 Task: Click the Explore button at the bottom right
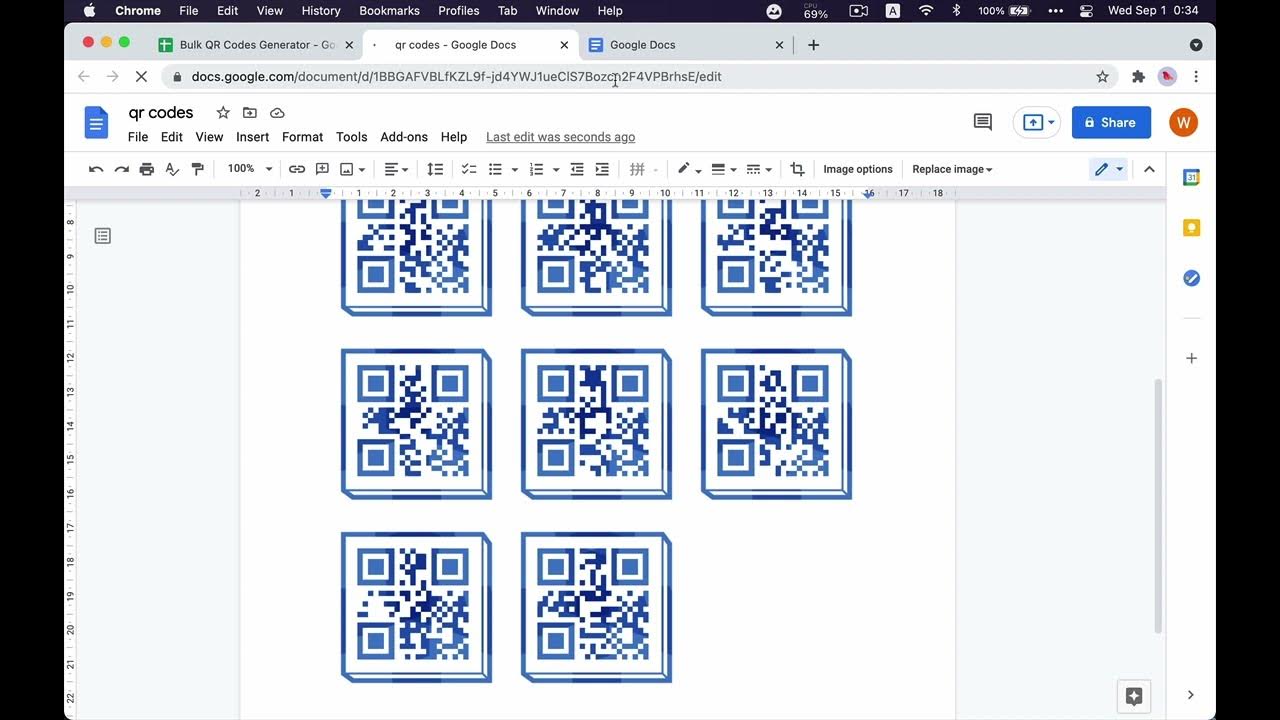tap(1134, 697)
